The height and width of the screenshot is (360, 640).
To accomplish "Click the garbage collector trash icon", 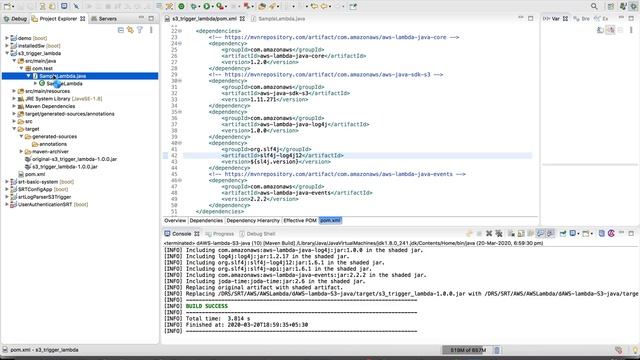I will point(497,350).
